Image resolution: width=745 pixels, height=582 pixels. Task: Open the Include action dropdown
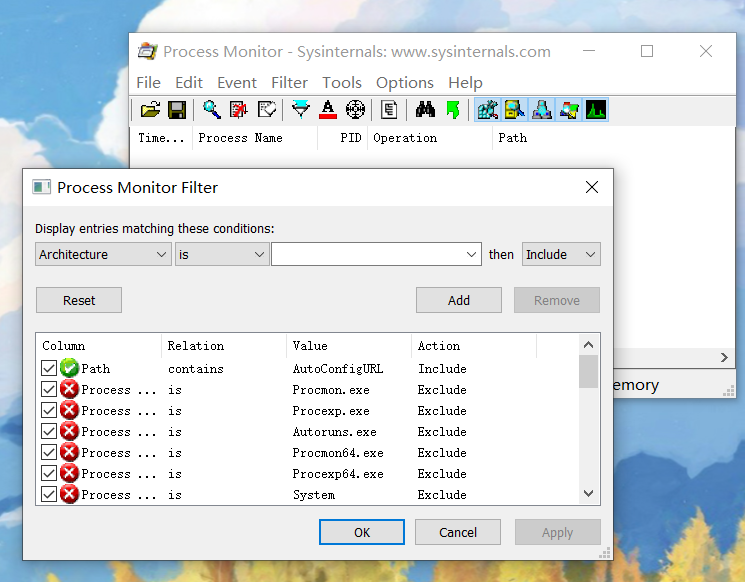coord(561,254)
